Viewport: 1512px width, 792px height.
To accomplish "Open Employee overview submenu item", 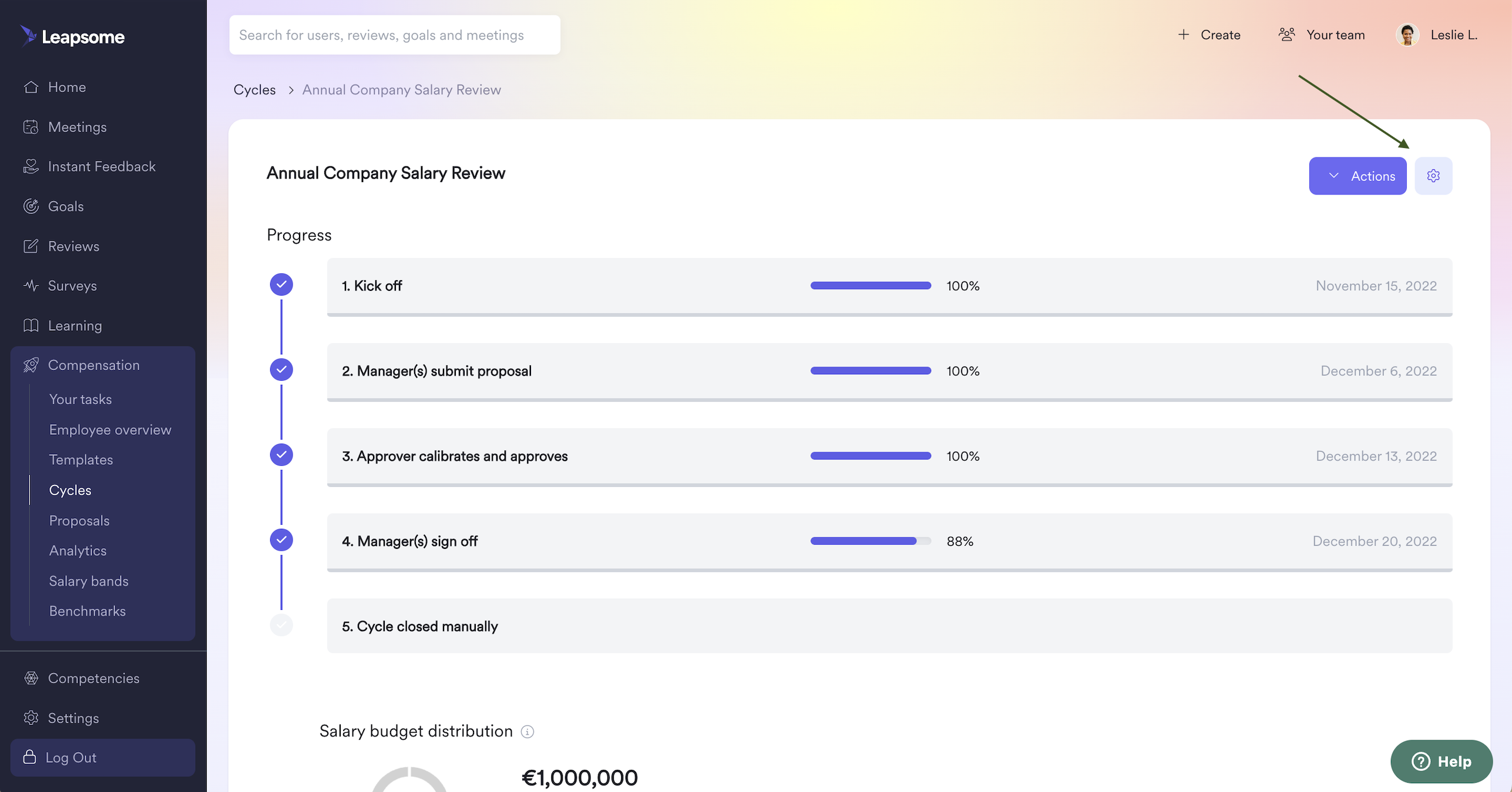I will point(110,429).
